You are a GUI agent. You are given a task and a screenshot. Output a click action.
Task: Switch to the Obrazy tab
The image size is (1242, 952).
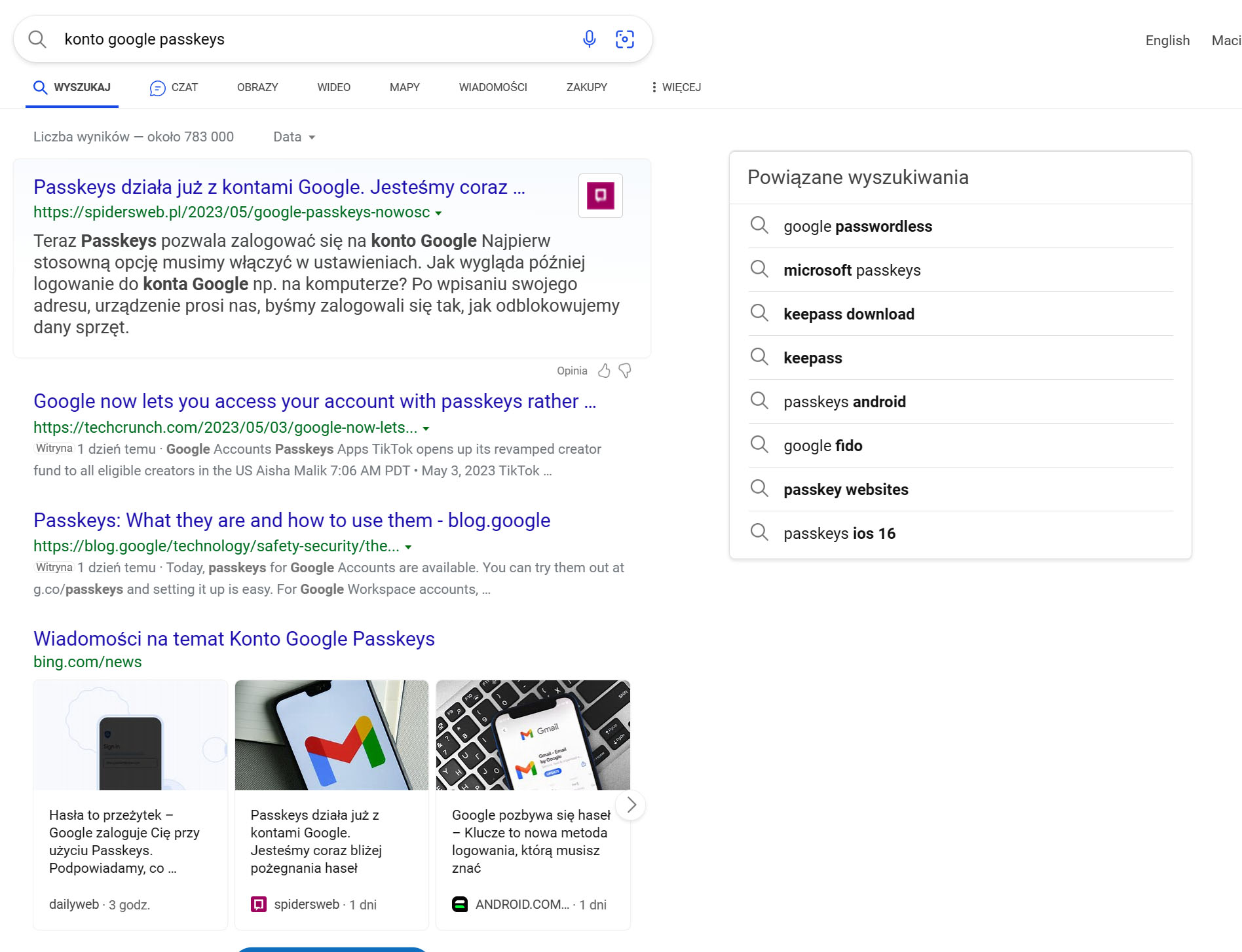[x=257, y=88]
